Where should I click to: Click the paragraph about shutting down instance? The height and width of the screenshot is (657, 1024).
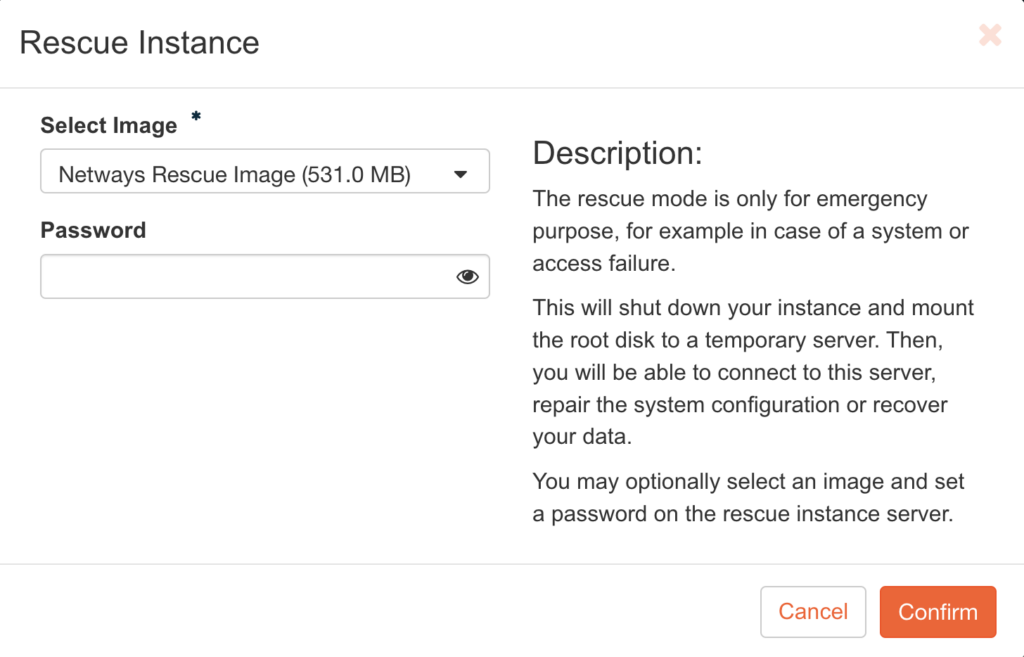point(753,372)
